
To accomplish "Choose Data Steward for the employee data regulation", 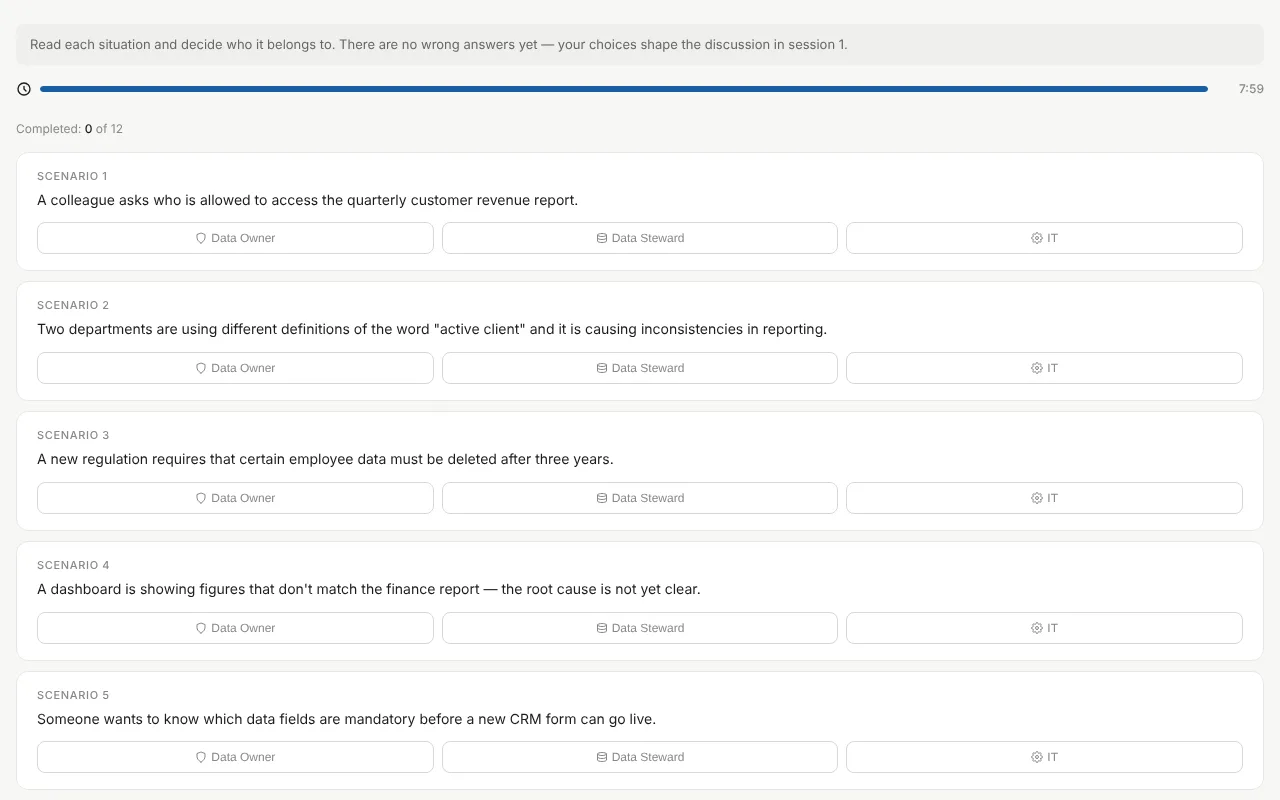I will (x=640, y=498).
